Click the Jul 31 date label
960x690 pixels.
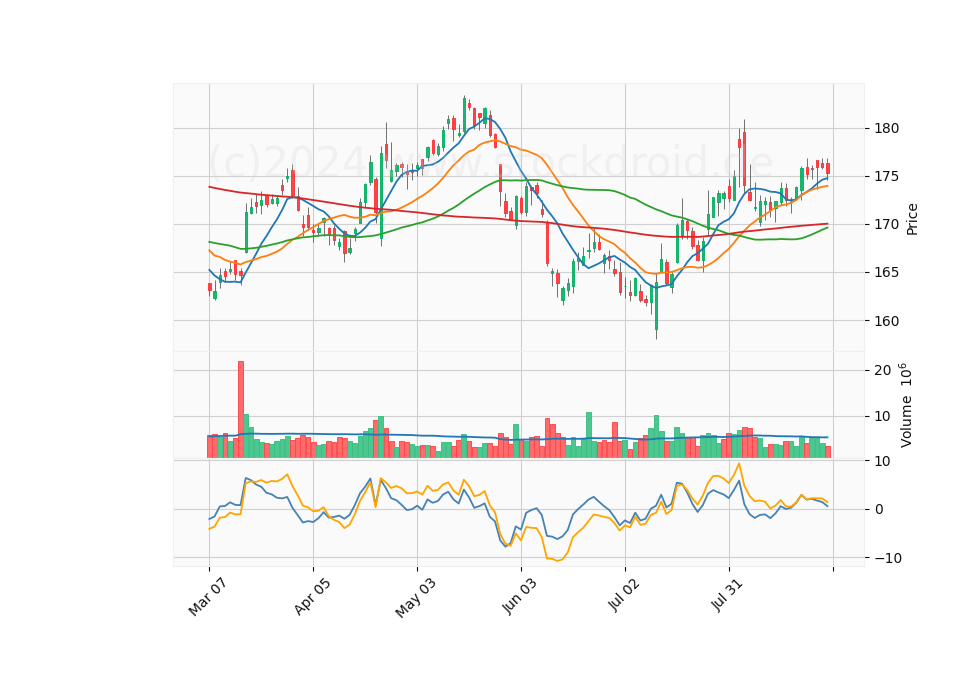tap(727, 594)
